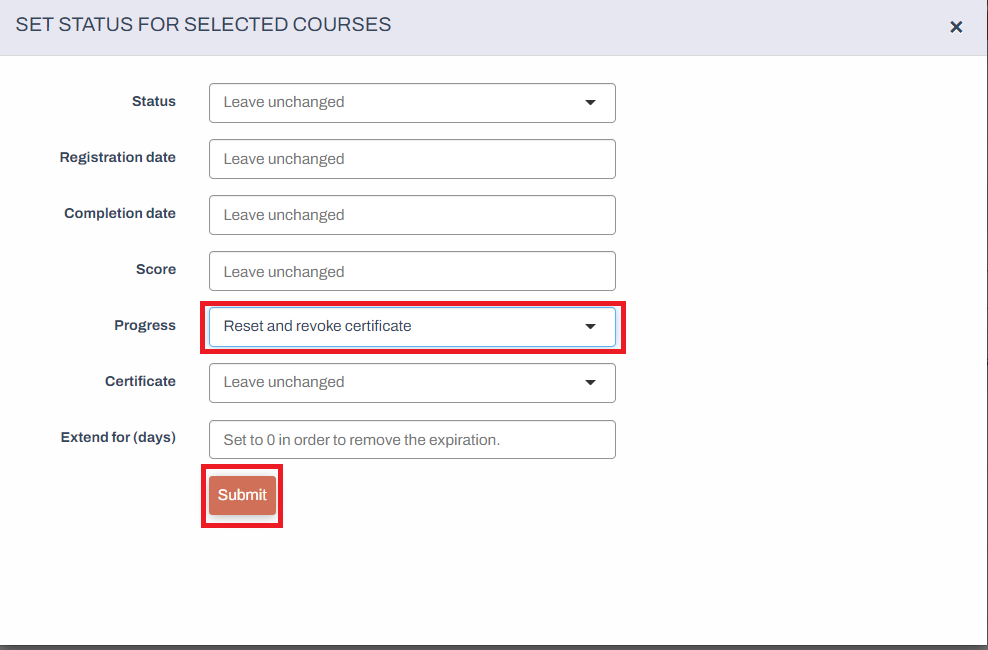Image resolution: width=988 pixels, height=650 pixels.
Task: Click the currently selected 'Reset and revoke certificate' value
Action: click(315, 326)
